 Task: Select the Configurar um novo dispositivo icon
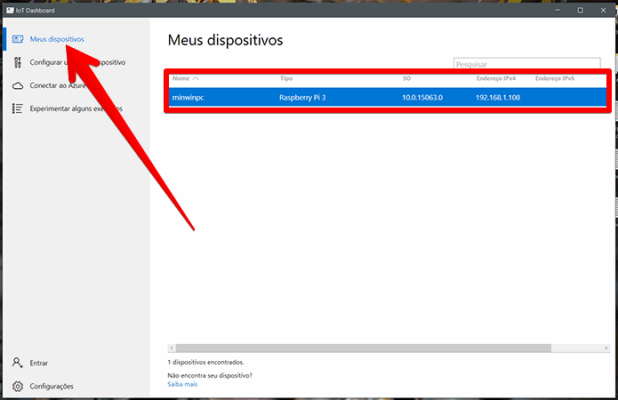(17, 62)
